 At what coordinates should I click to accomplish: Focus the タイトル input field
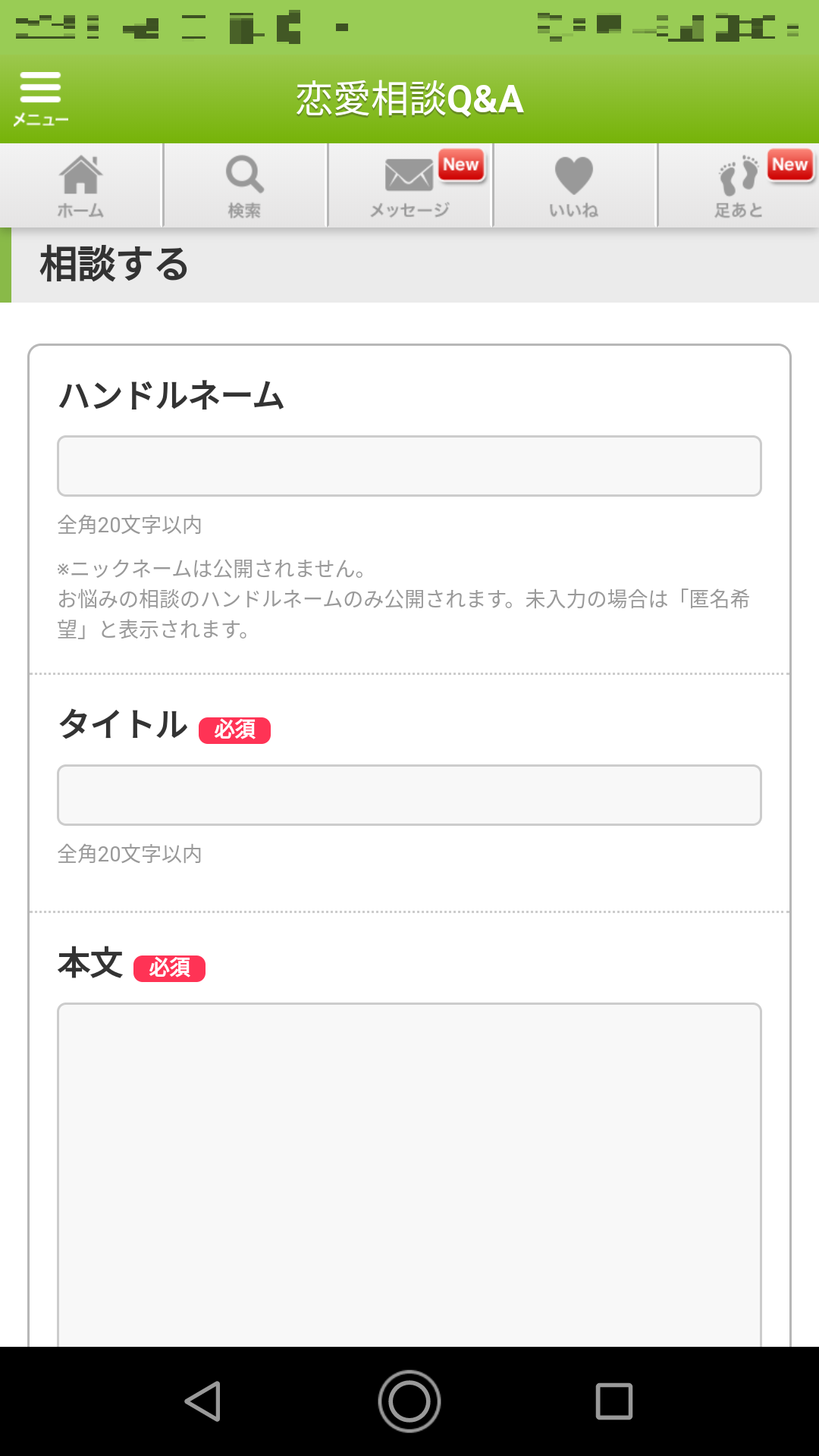point(409,795)
